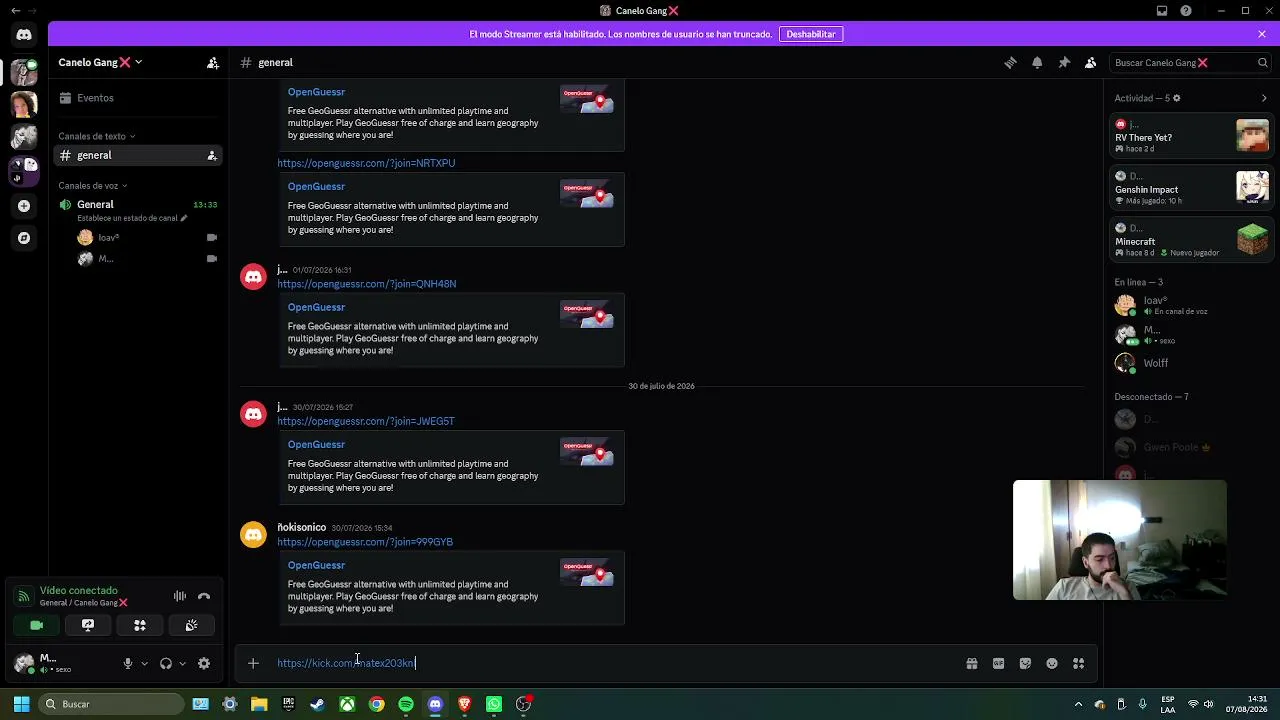
Task: Show hidden system tray icons
Action: click(x=1078, y=705)
